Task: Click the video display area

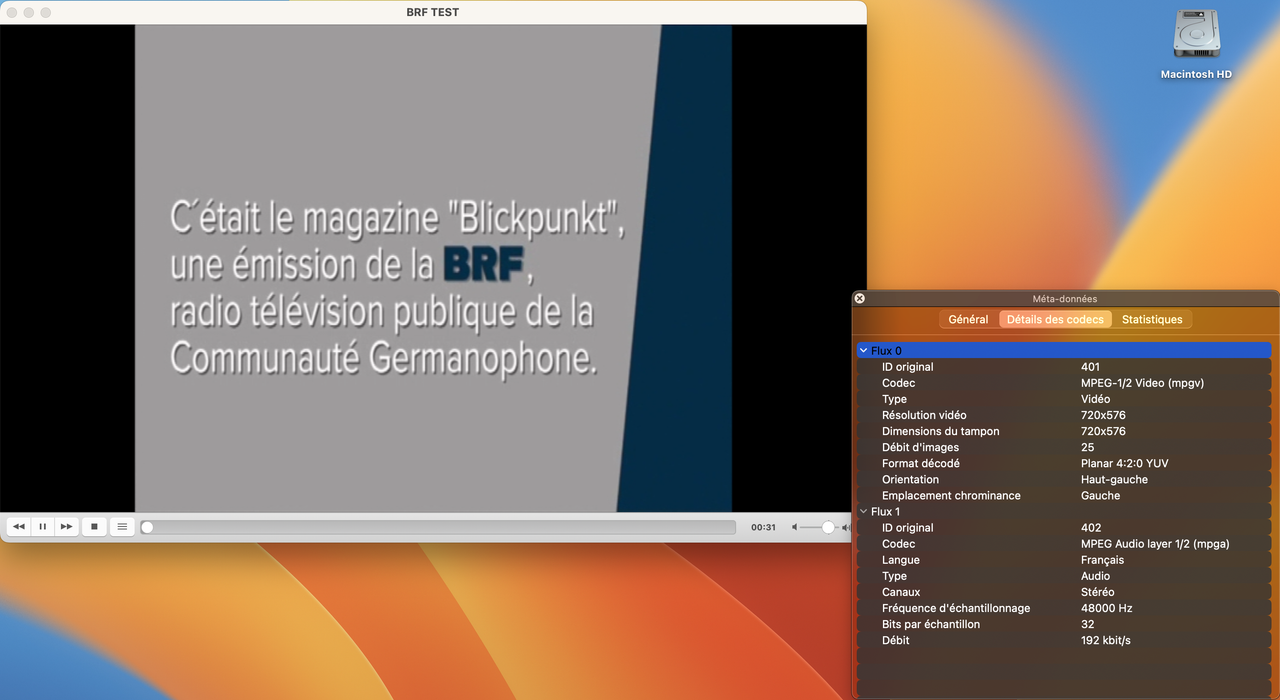Action: coord(433,268)
